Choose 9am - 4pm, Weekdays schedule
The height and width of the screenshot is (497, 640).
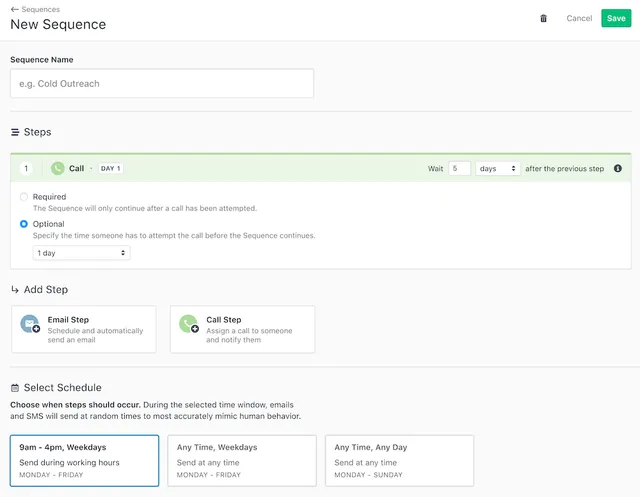click(84, 461)
